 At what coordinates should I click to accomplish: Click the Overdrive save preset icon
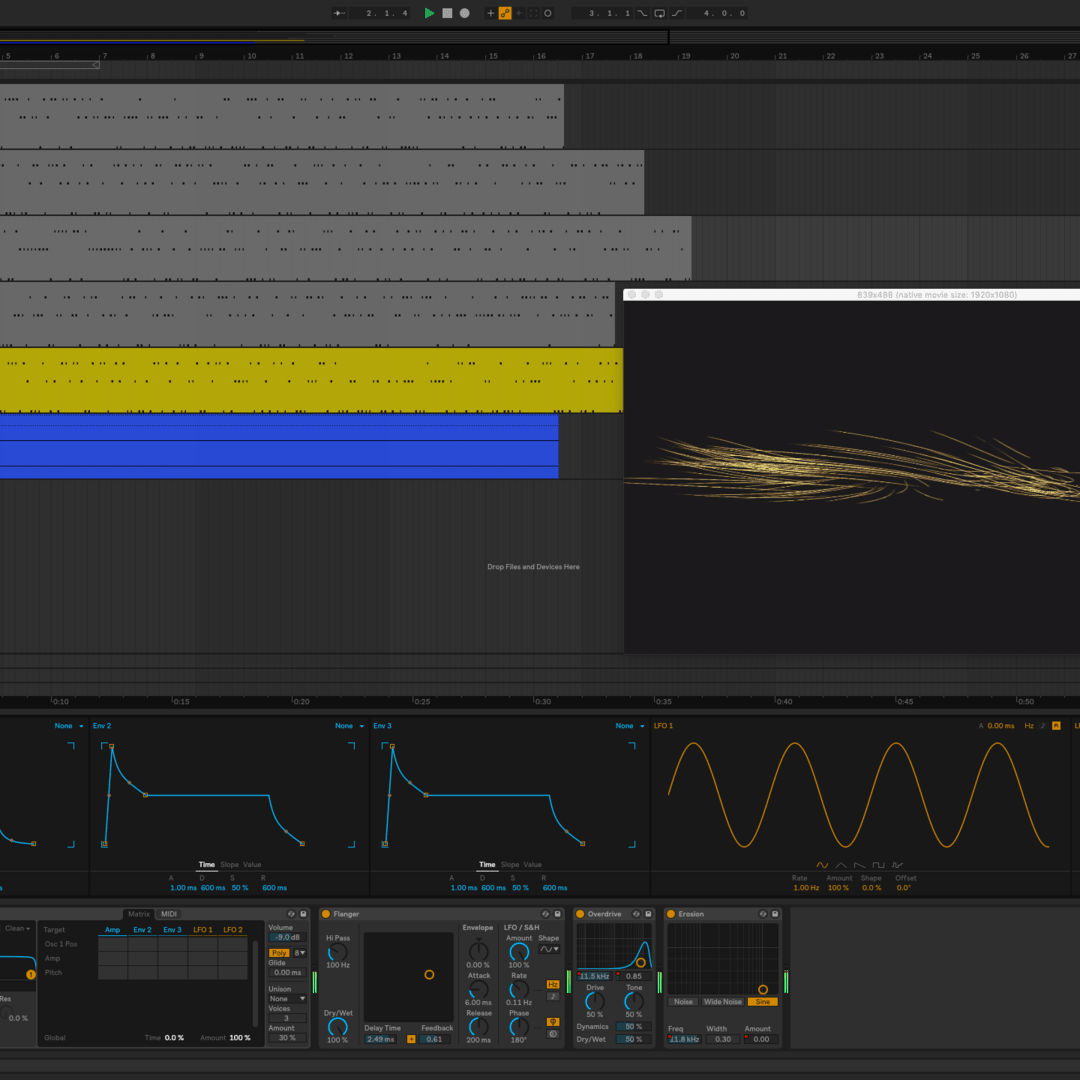point(648,914)
